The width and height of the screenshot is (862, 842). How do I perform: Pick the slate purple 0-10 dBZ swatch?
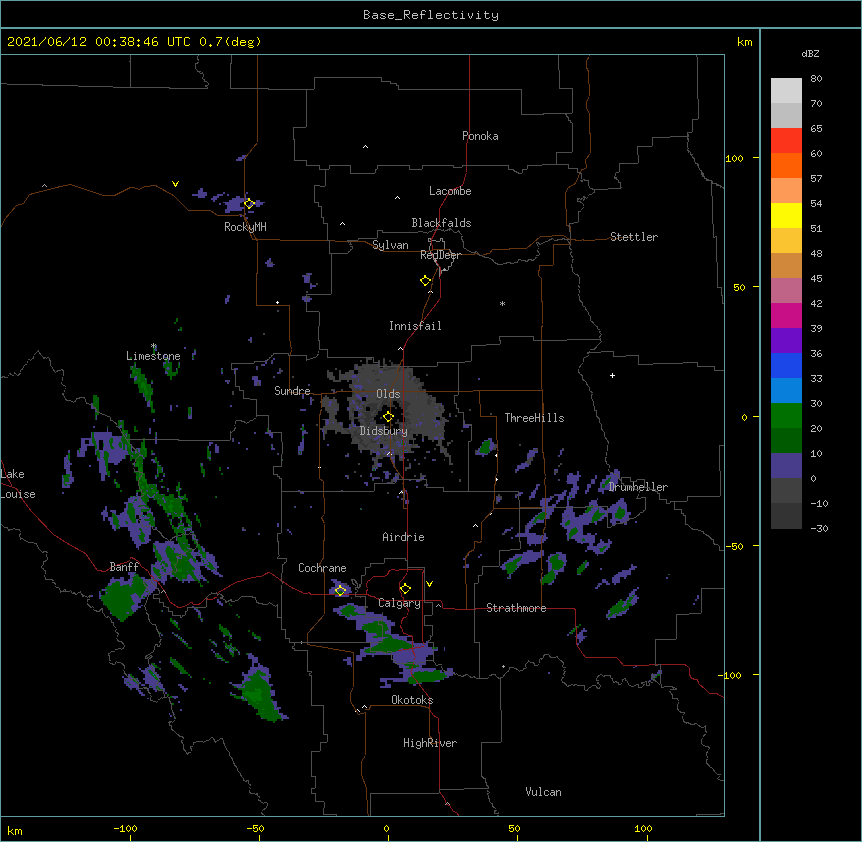pos(786,466)
